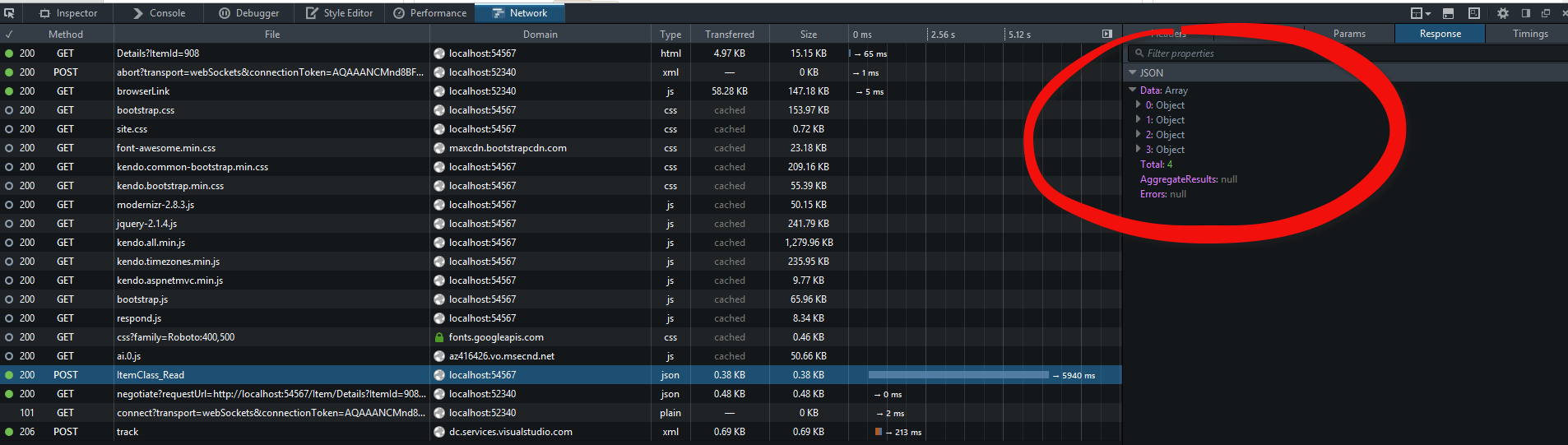The image size is (1568, 445).
Task: Select the AggregateResults: null property
Action: [1188, 179]
